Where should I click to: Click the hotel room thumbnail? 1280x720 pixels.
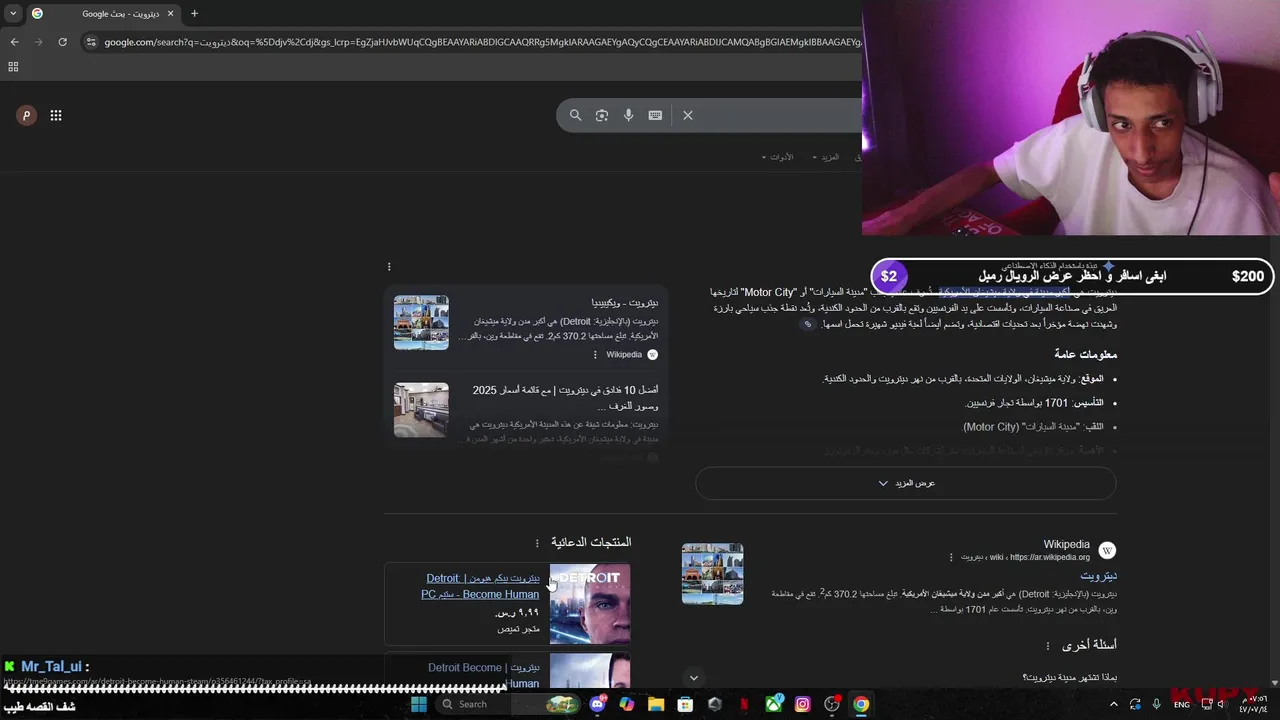pos(421,409)
